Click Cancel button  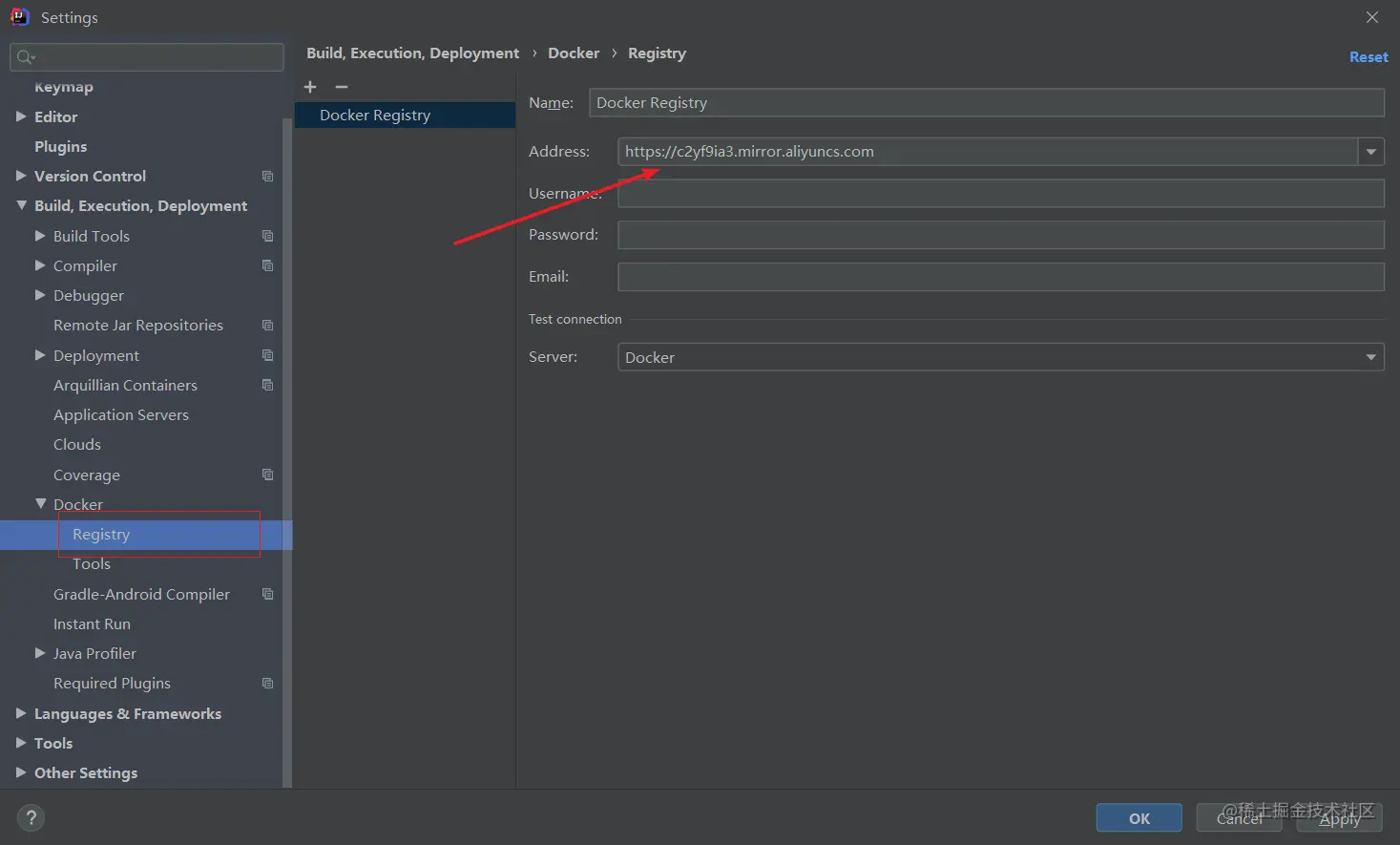1239,818
